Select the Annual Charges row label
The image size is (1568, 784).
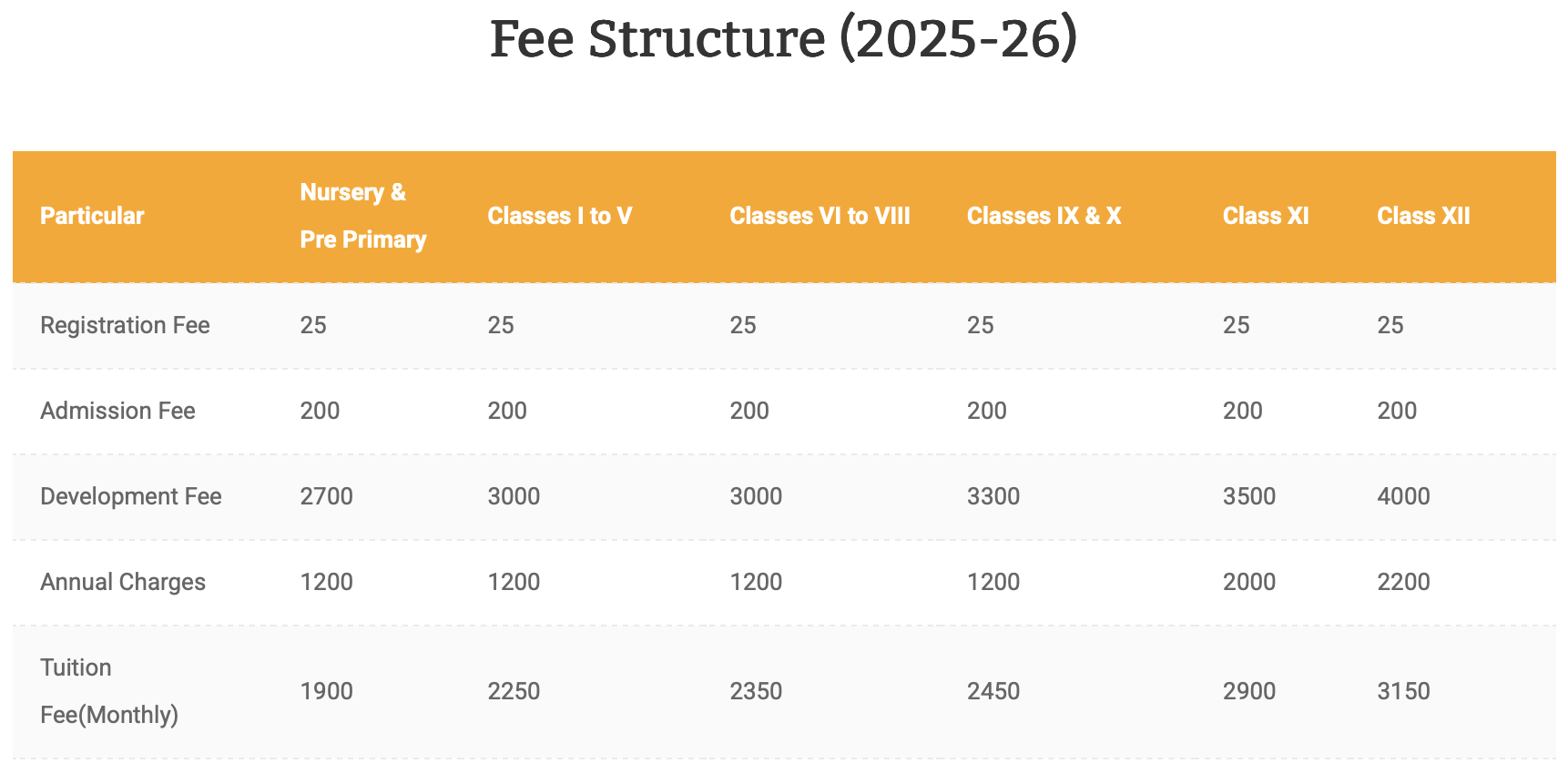[x=123, y=582]
